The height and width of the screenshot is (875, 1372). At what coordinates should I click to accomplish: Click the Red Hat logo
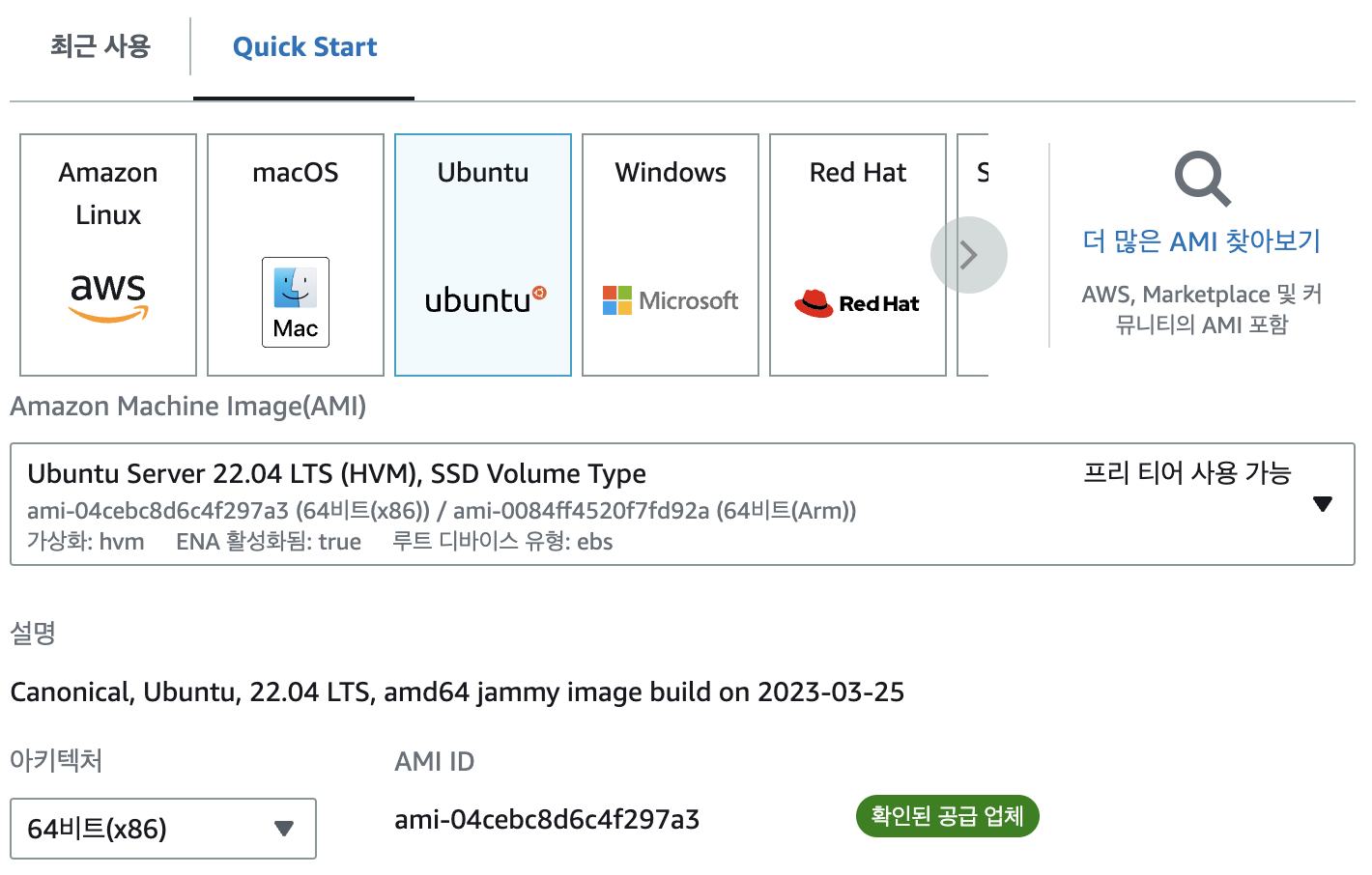pyautogui.click(x=857, y=303)
